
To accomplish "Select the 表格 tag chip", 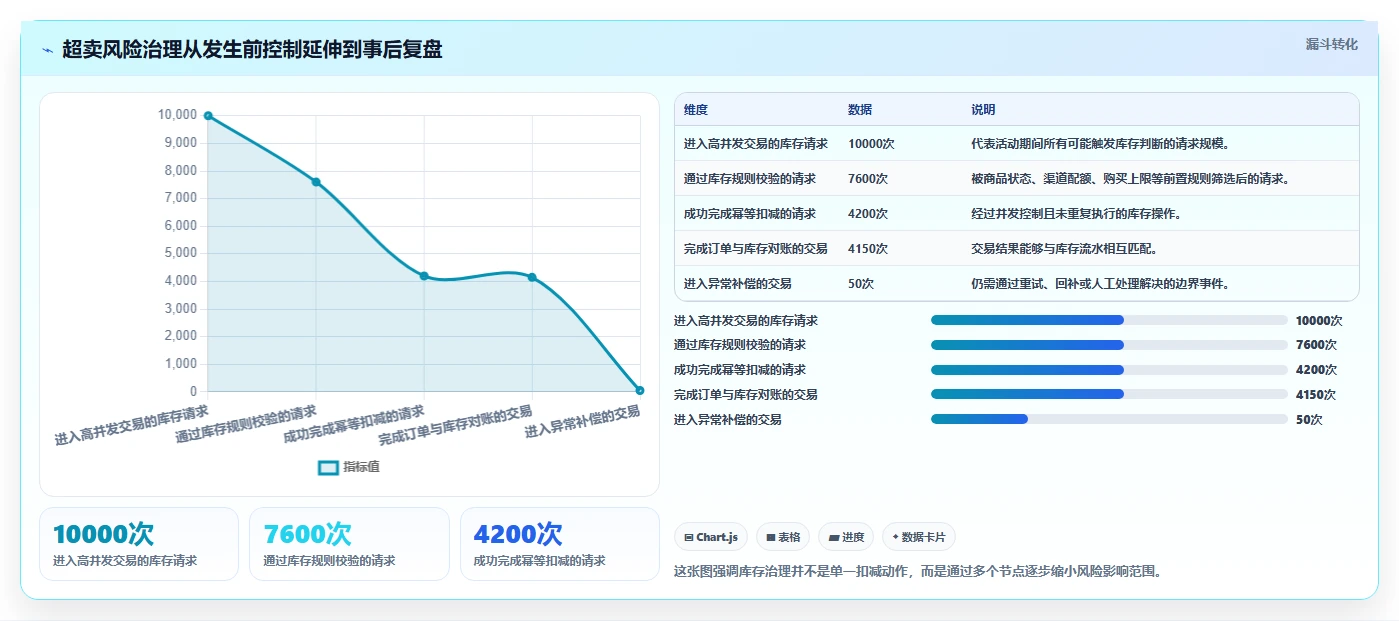I will click(783, 537).
